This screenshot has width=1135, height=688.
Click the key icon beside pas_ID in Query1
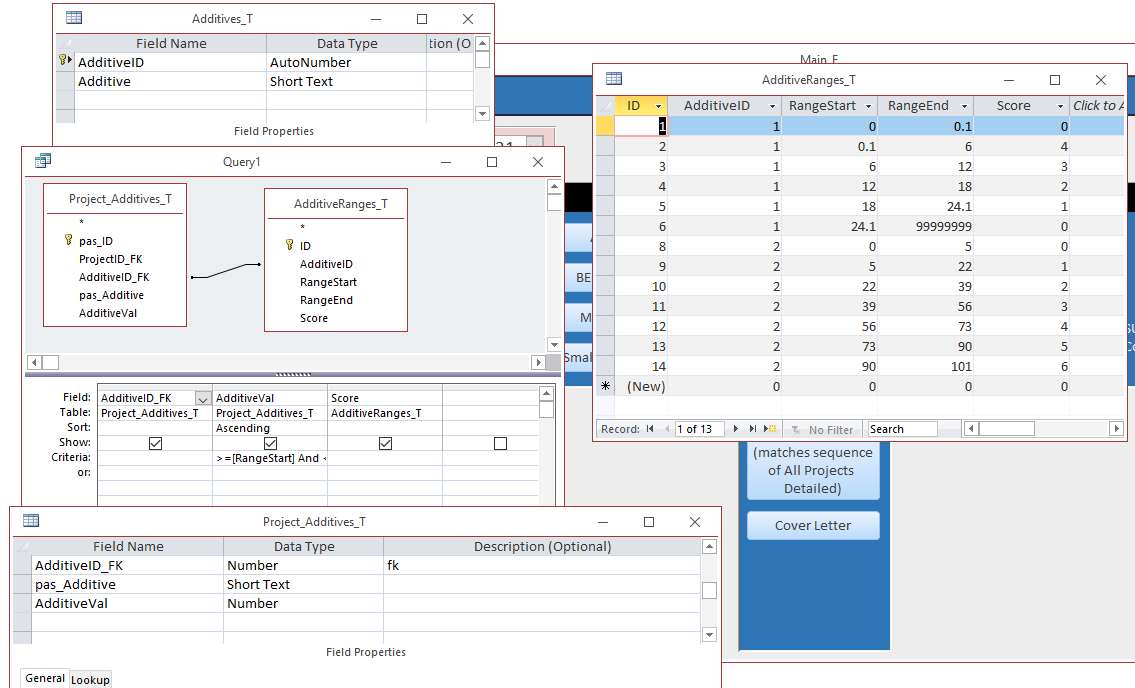coord(69,239)
